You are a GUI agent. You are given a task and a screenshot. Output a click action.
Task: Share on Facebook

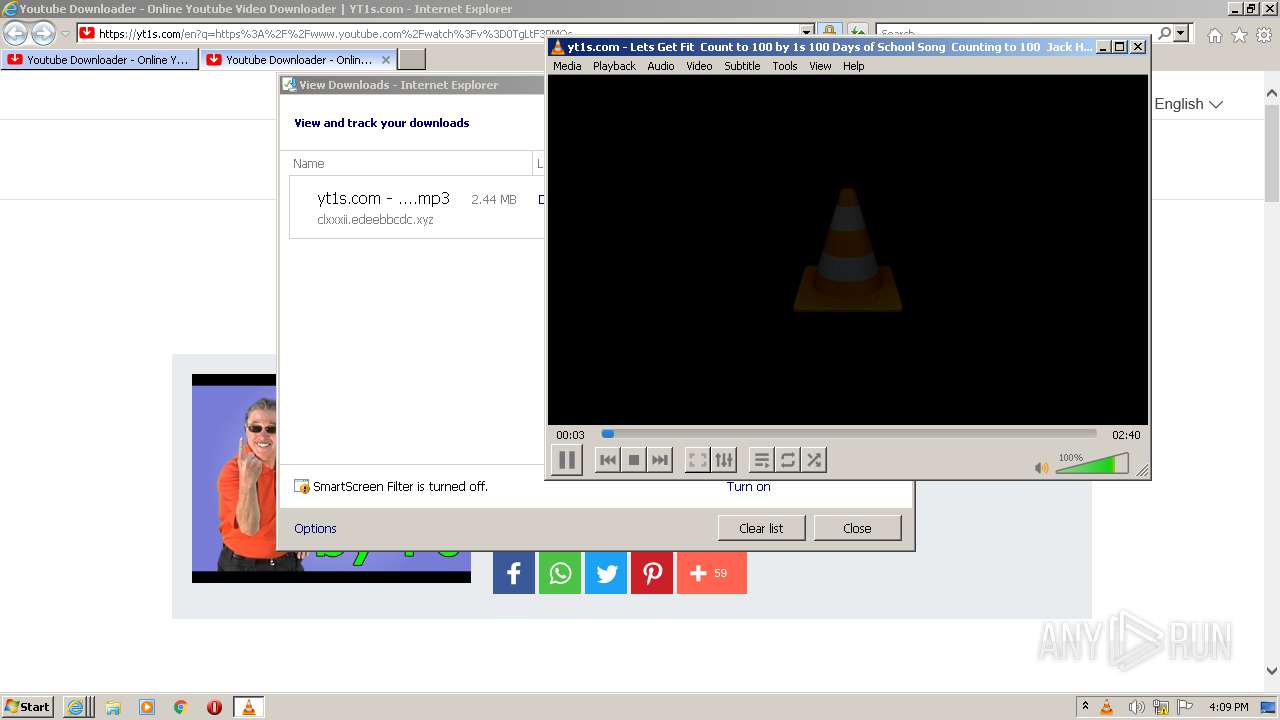point(514,573)
